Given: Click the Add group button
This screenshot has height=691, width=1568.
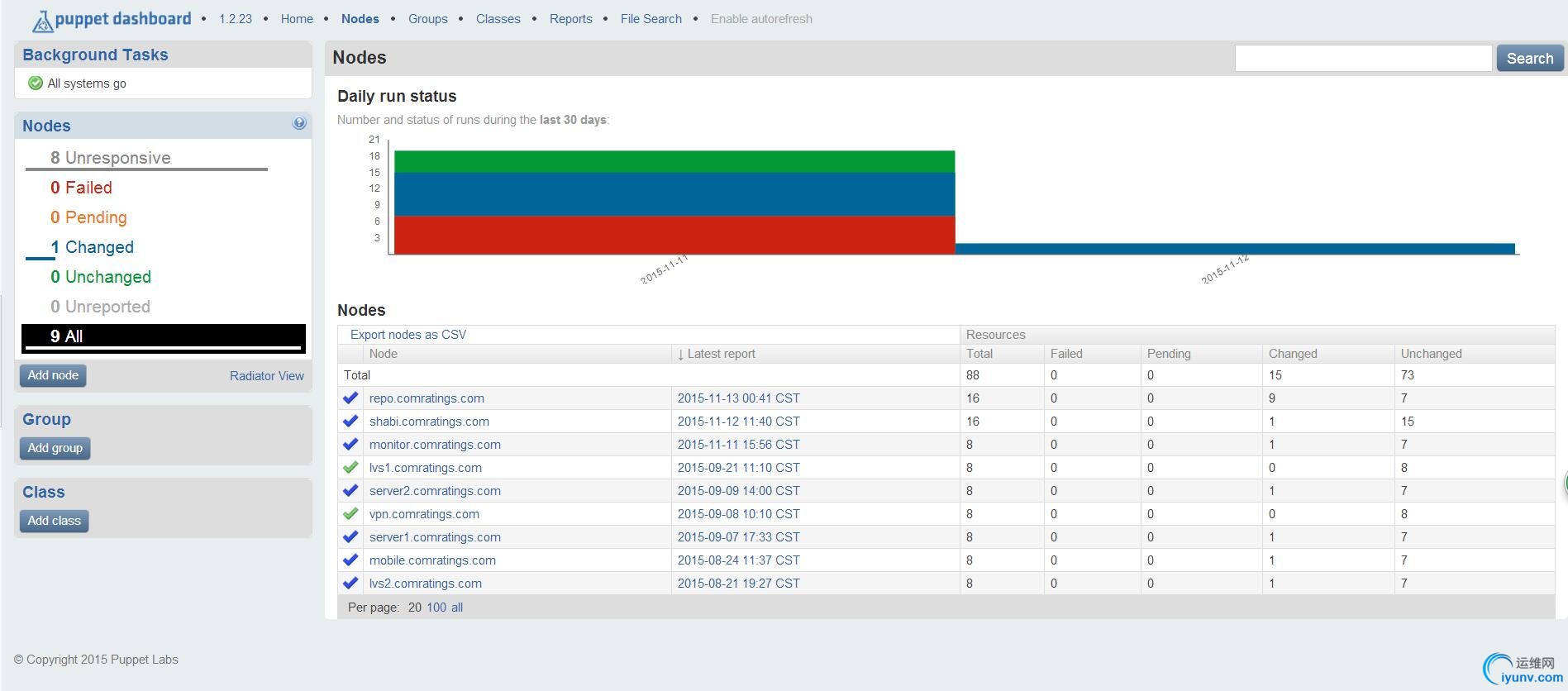Looking at the screenshot, I should [x=55, y=448].
